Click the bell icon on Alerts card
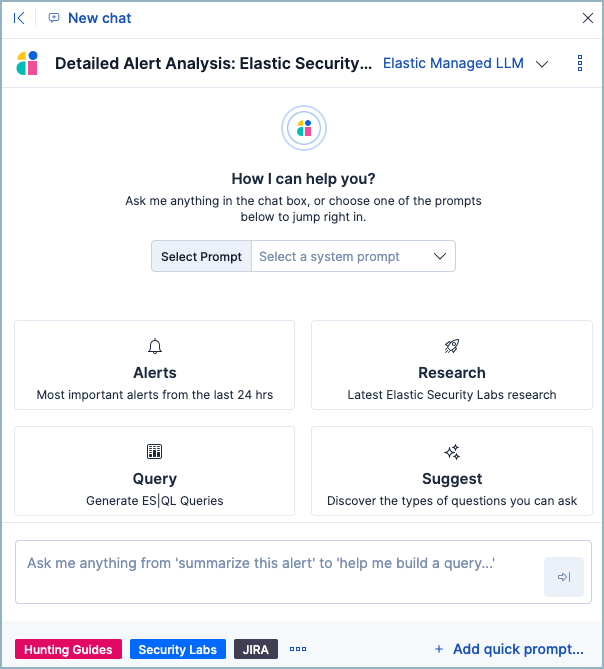The width and height of the screenshot is (604, 669). pos(155,347)
